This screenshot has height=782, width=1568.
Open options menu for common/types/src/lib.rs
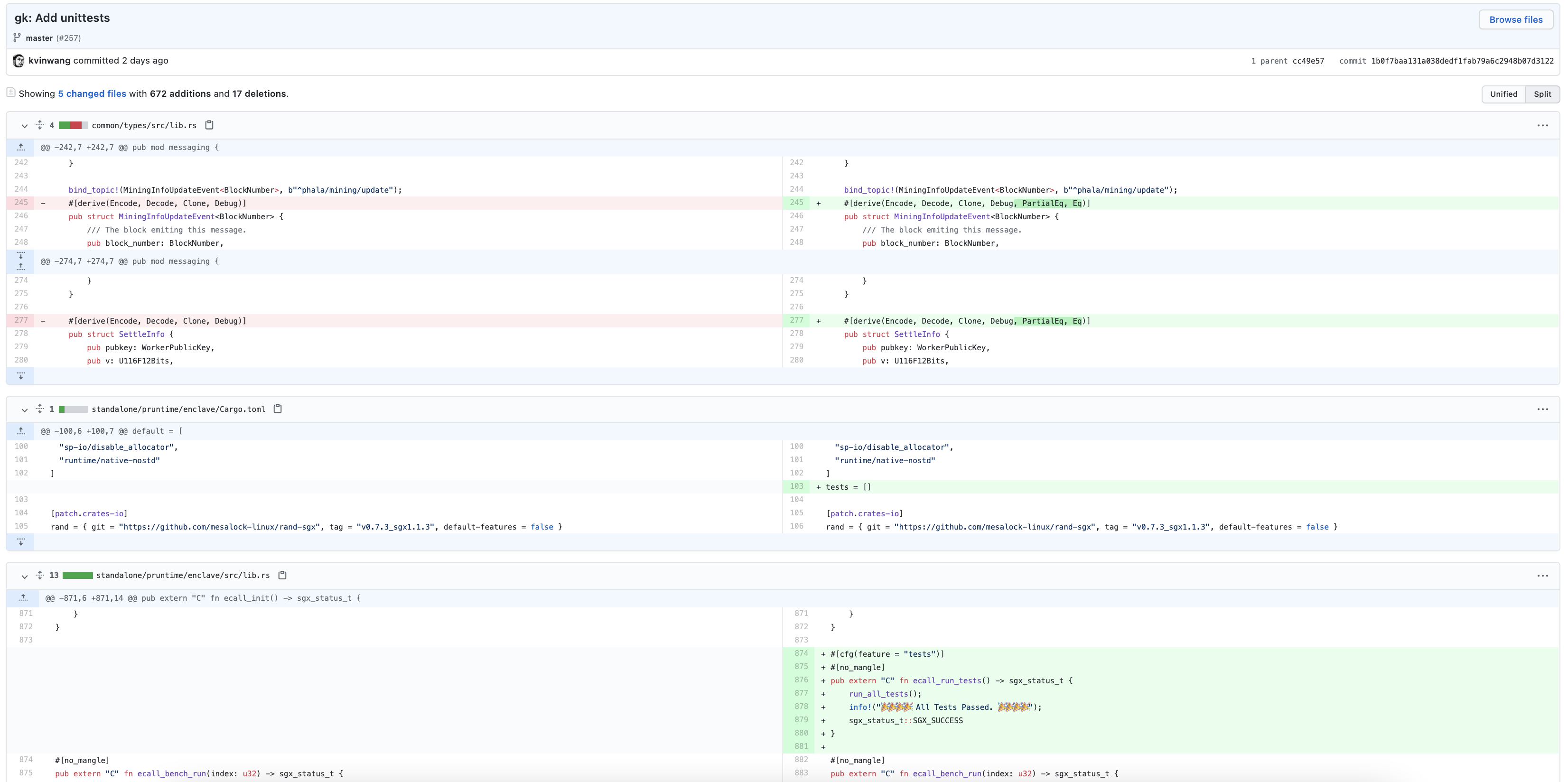(x=1542, y=125)
